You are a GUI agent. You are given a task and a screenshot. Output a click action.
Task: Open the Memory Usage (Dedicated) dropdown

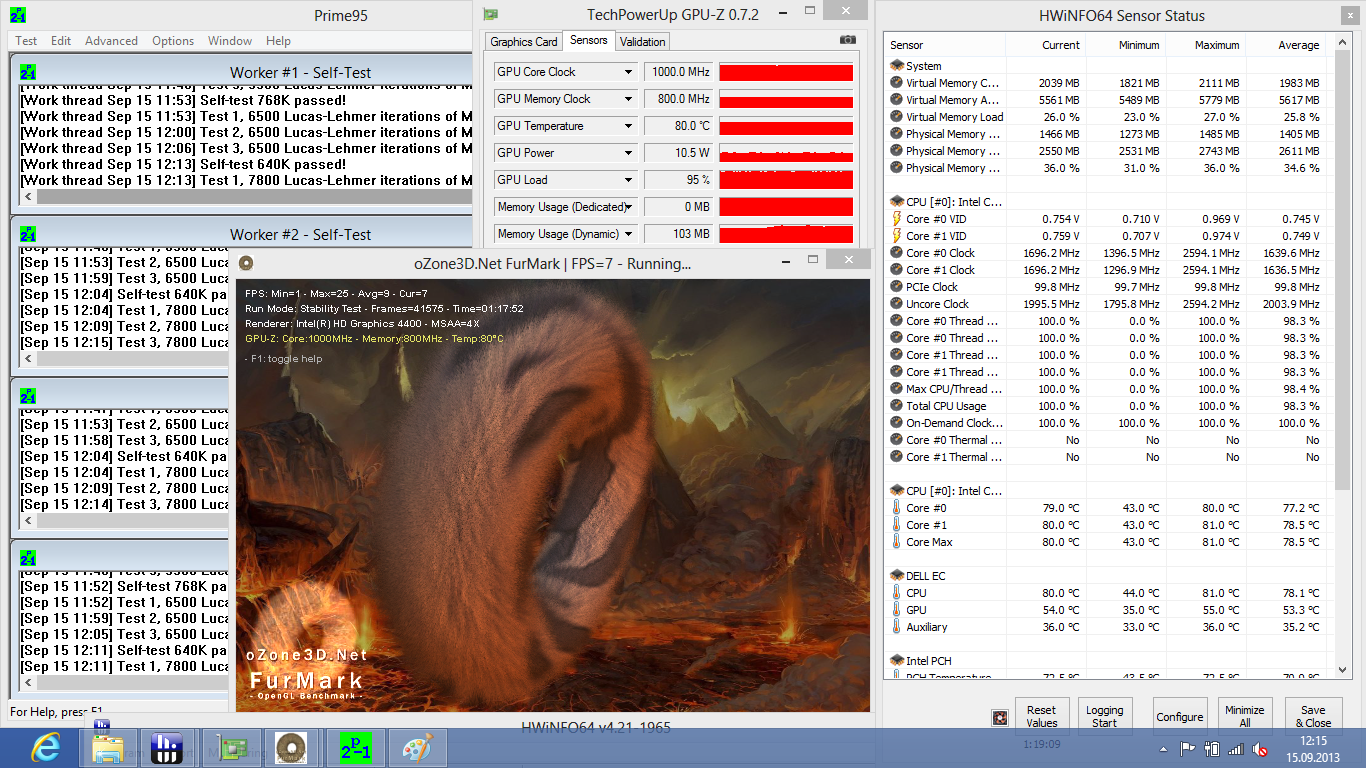click(x=628, y=207)
